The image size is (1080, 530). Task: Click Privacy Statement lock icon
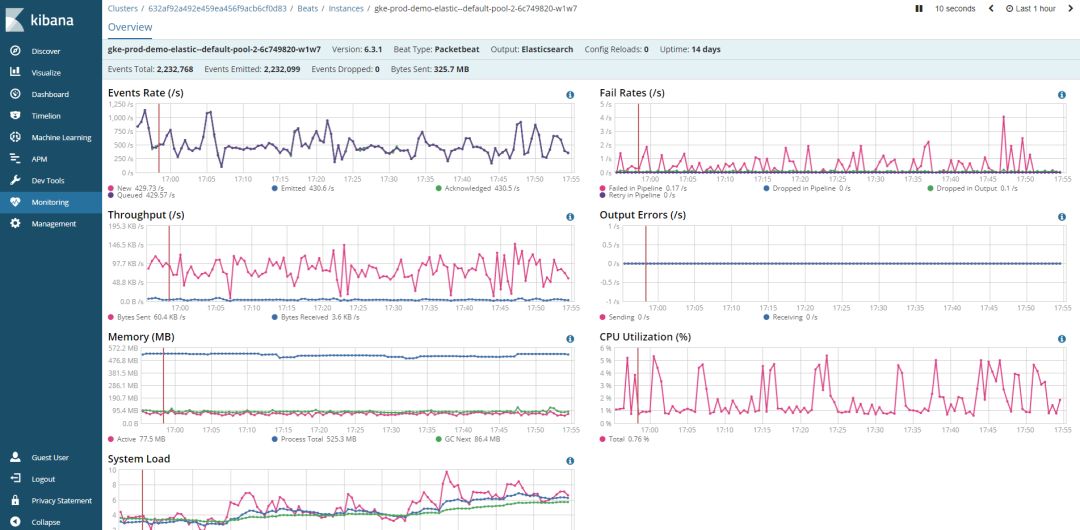[15, 500]
